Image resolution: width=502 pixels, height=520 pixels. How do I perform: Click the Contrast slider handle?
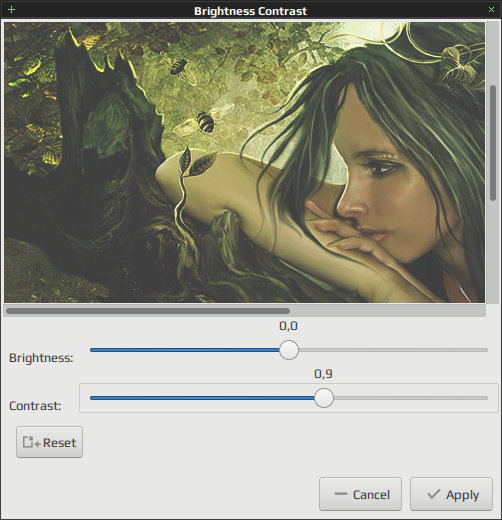coord(324,398)
